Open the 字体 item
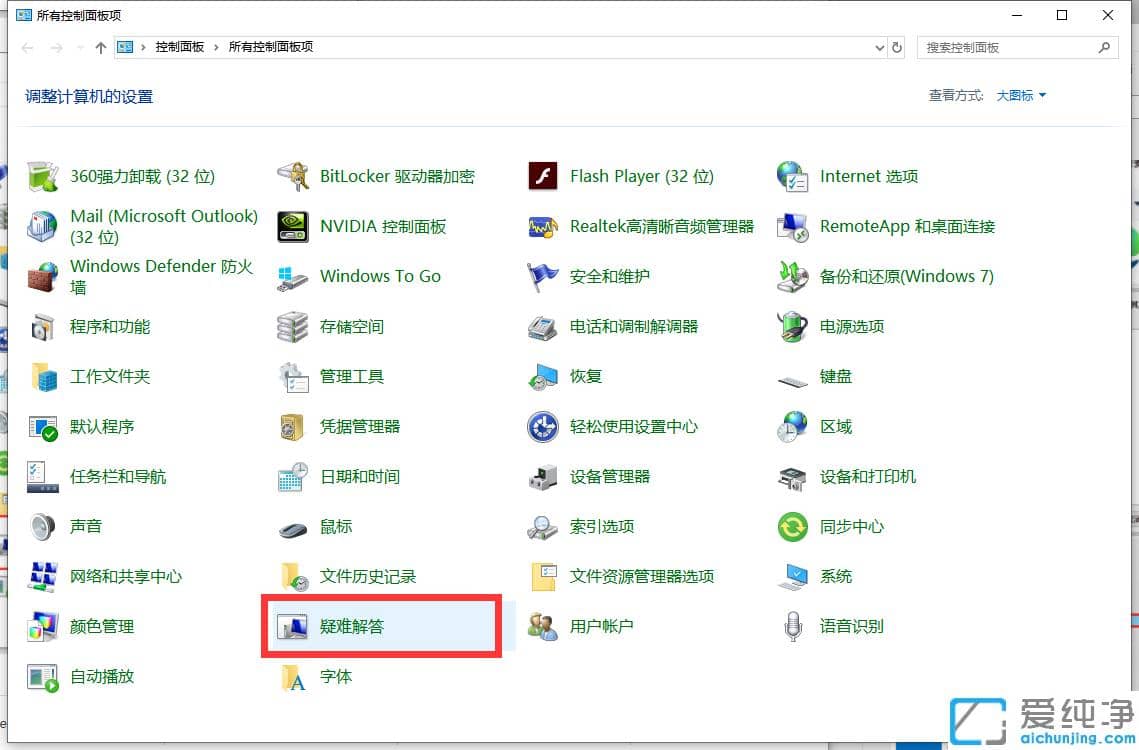This screenshot has width=1139, height=750. pos(337,677)
